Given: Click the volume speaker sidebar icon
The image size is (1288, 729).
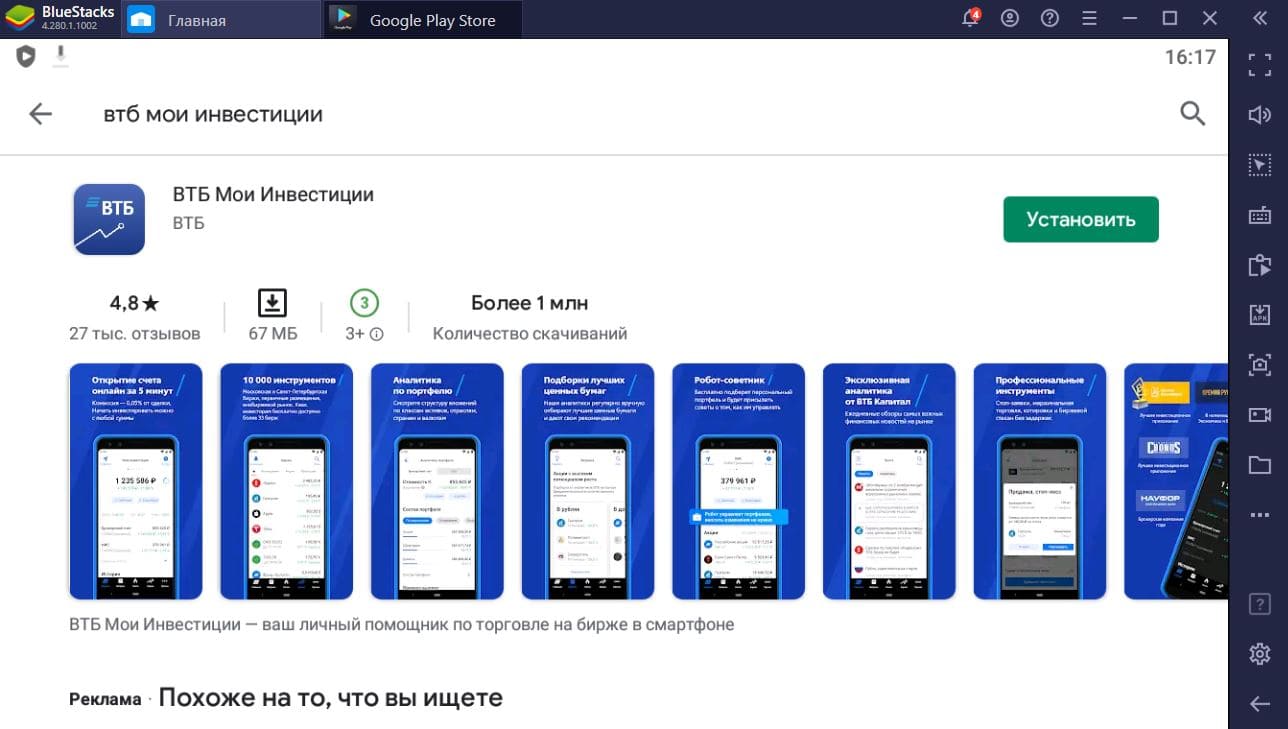Looking at the screenshot, I should (1259, 115).
